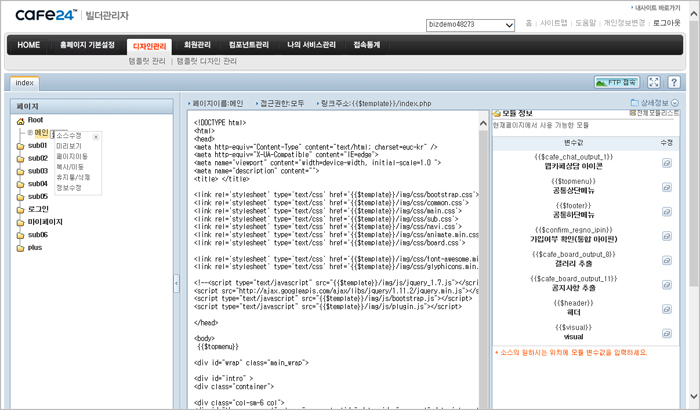700x410 pixels.
Task: Edit the 웹카페상담 아이콘 module via its icon
Action: tap(667, 163)
